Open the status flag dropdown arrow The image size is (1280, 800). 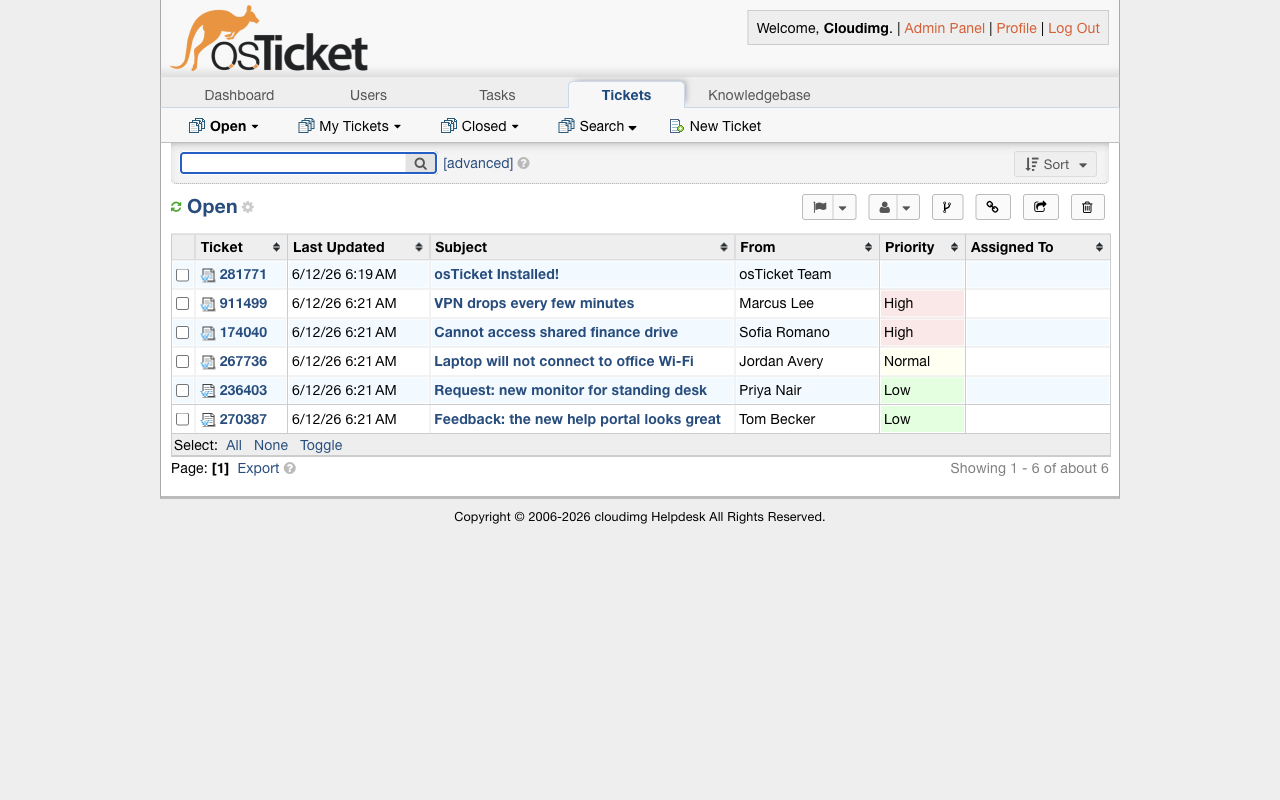coord(845,207)
